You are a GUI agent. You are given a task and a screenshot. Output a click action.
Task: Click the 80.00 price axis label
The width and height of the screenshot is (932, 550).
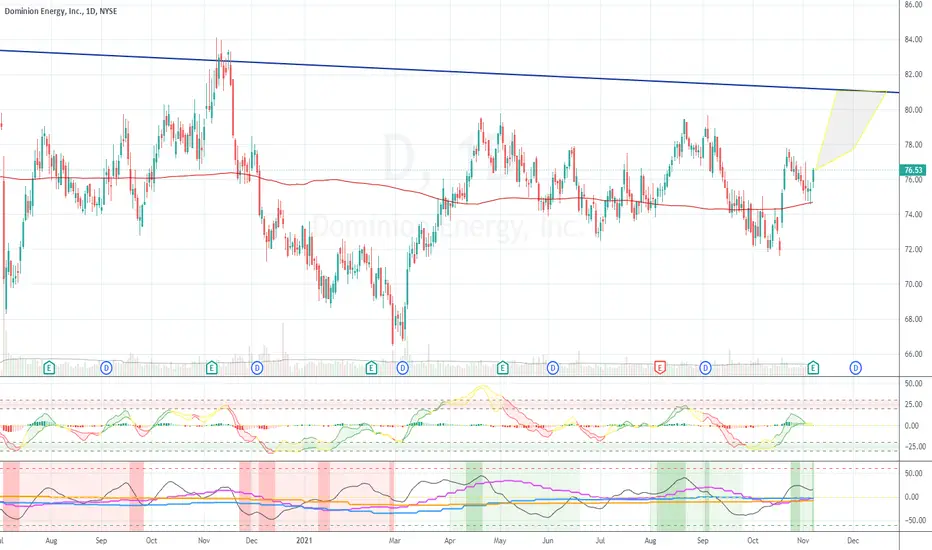click(913, 110)
